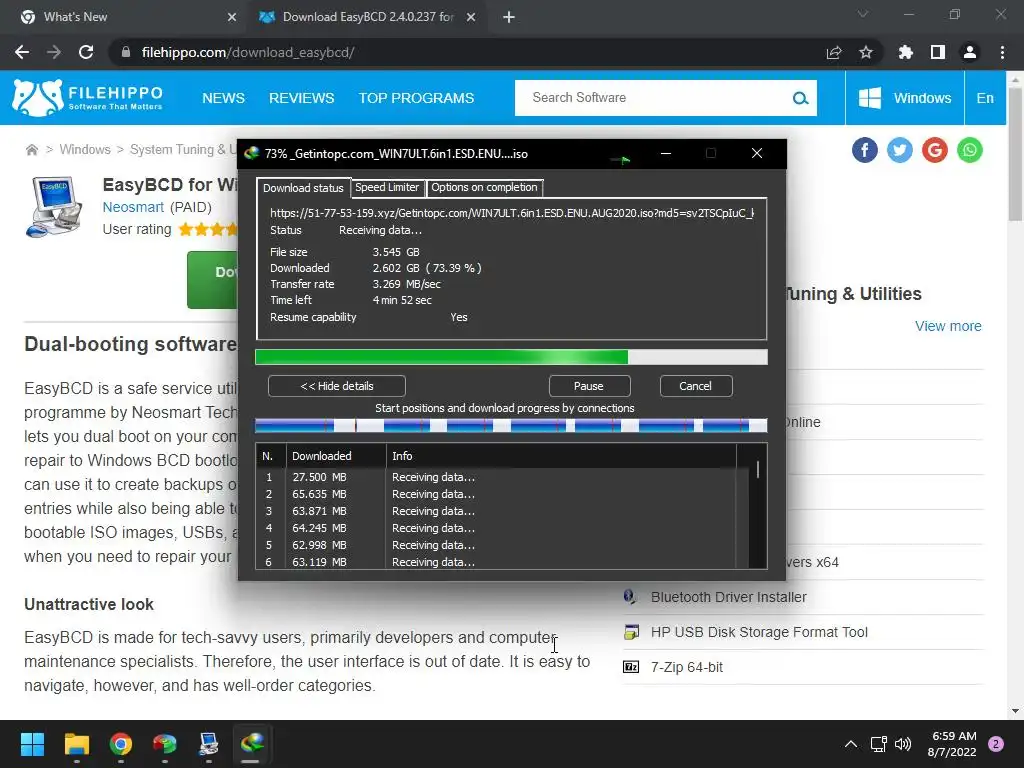Open the 7-Zip 64-bit link
The image size is (1024, 768).
[687, 667]
